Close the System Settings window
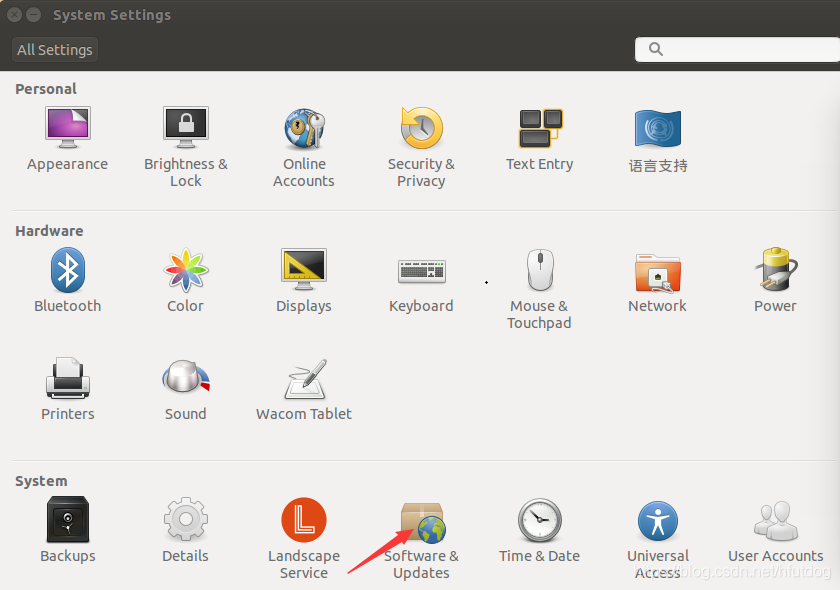Screen dimensions: 840x590 (14, 14)
